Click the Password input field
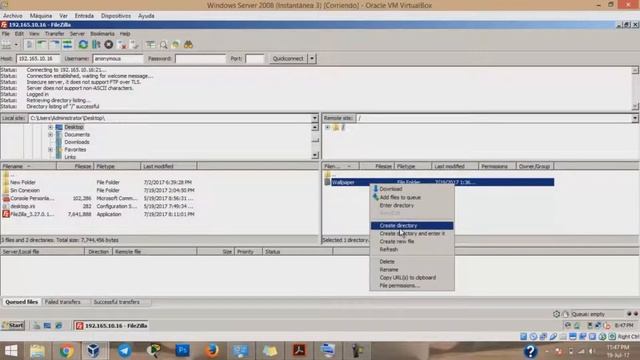This screenshot has width=640, height=360. (x=200, y=59)
